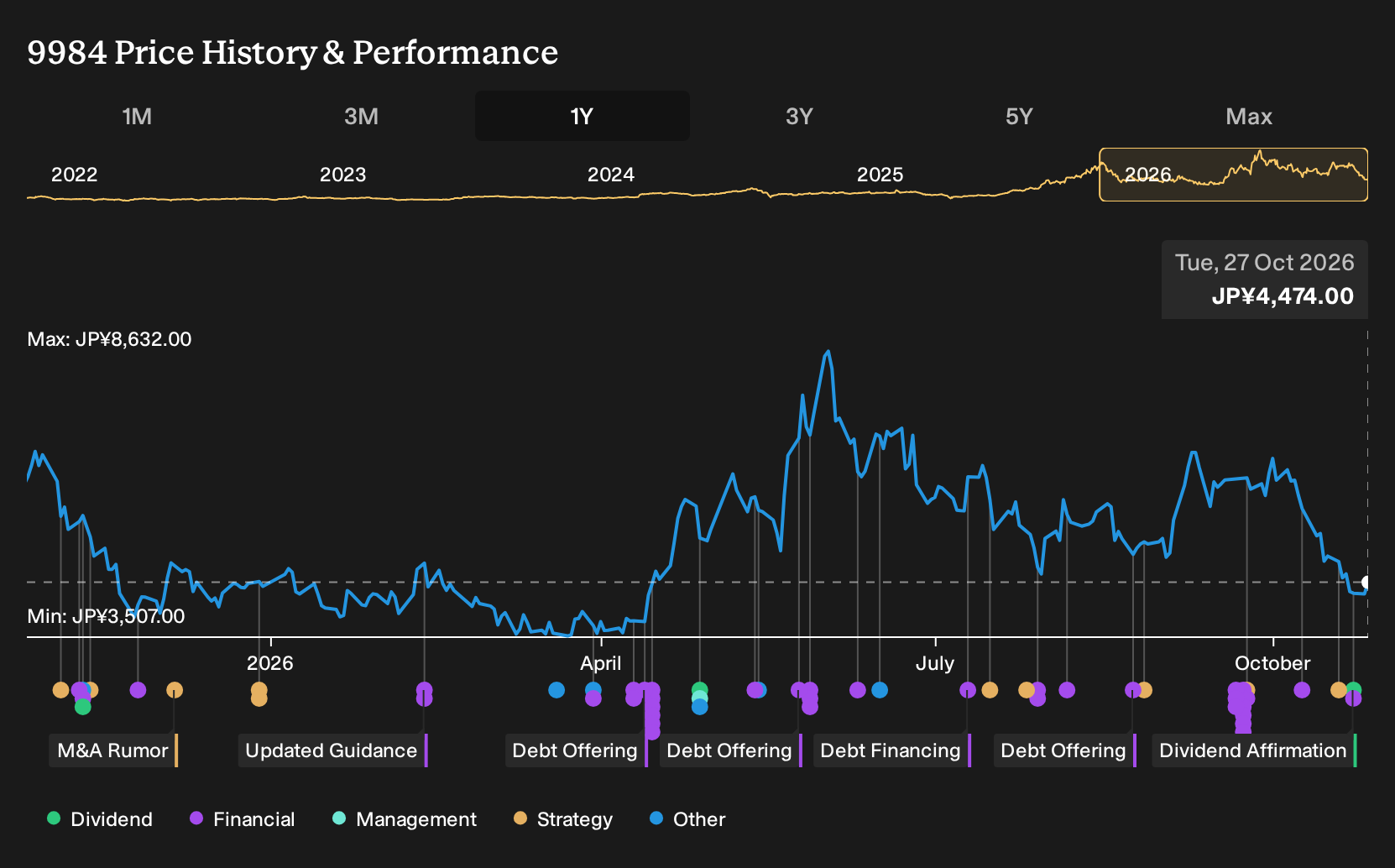The width and height of the screenshot is (1395, 868).
Task: Toggle the Other legend entry
Action: click(687, 819)
